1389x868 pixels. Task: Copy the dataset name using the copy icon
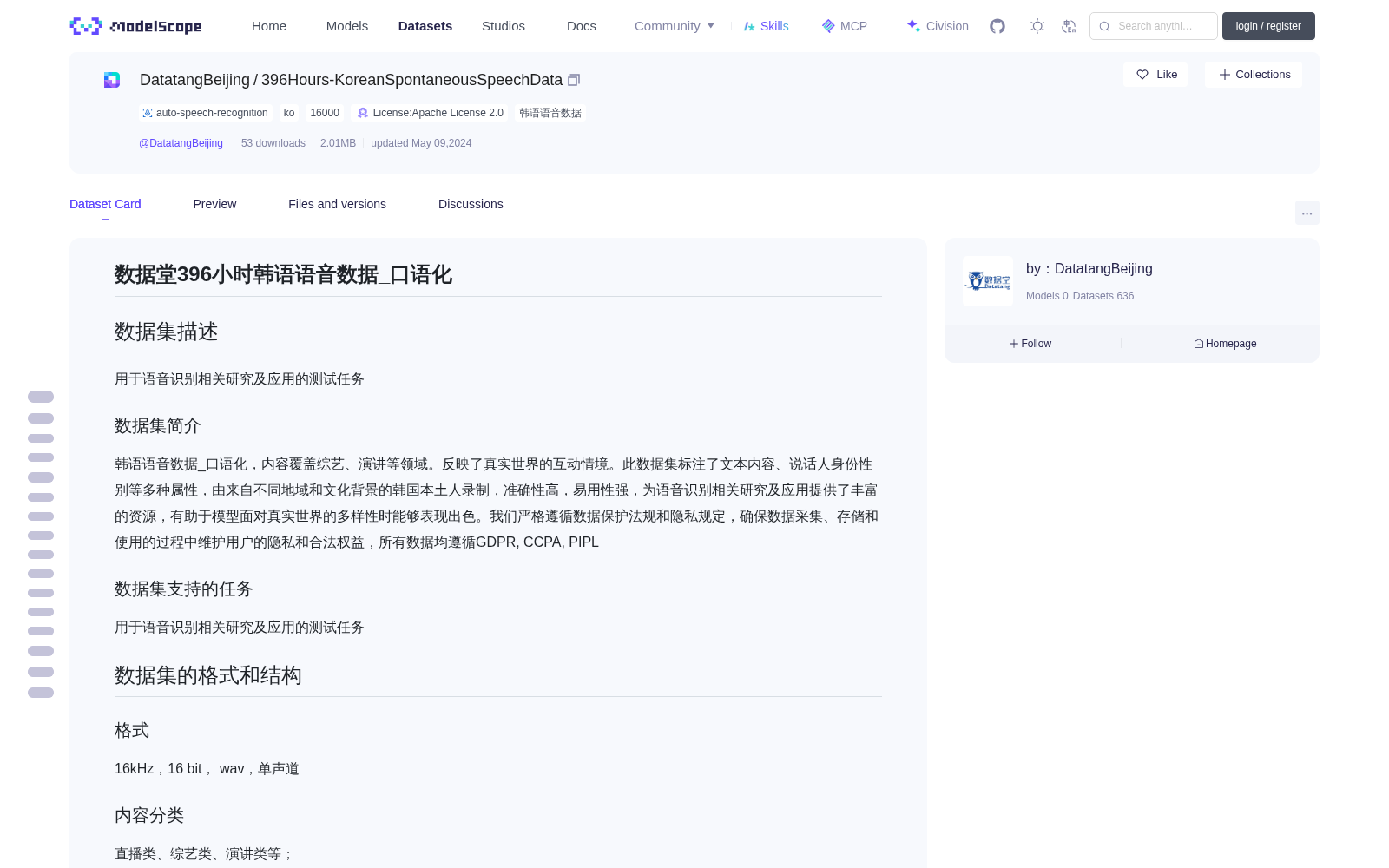coord(574,80)
